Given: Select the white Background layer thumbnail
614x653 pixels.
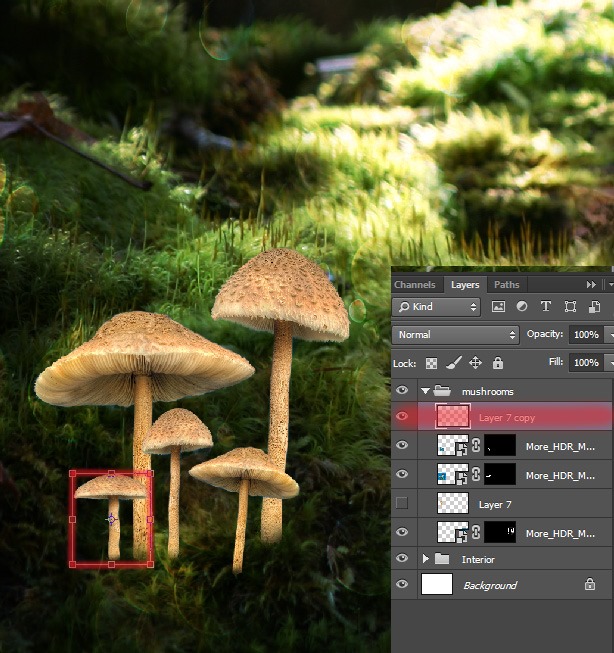Looking at the screenshot, I should point(437,584).
